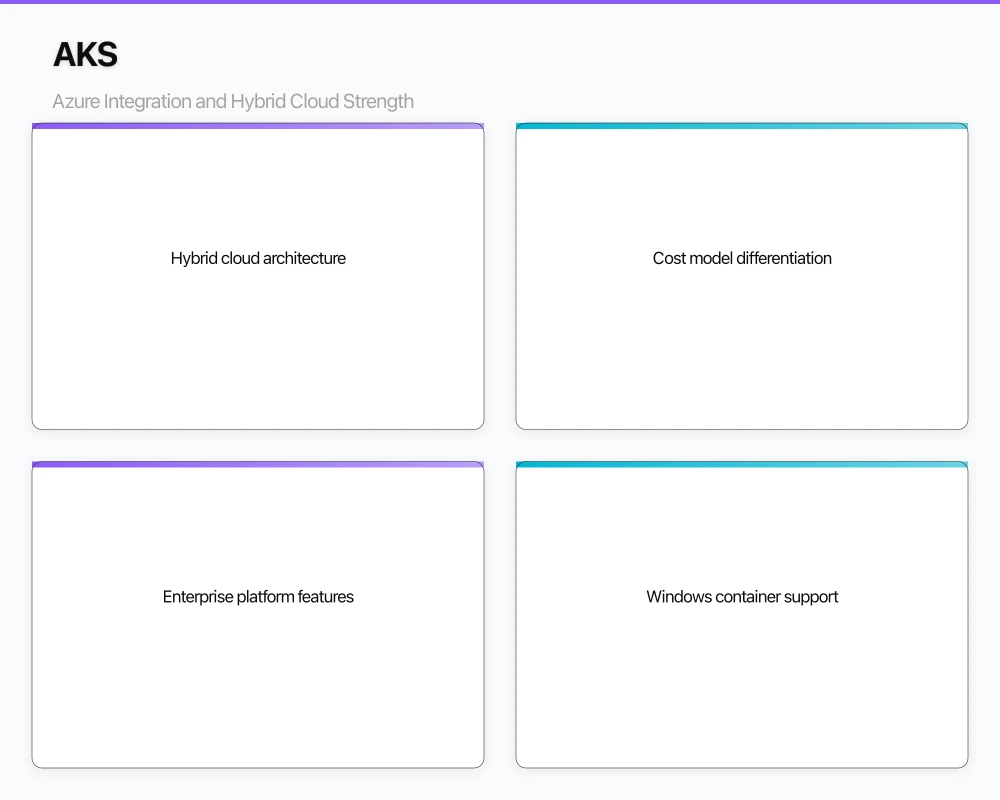The width and height of the screenshot is (1000, 800).
Task: Open the Windows container support card
Action: click(x=742, y=614)
